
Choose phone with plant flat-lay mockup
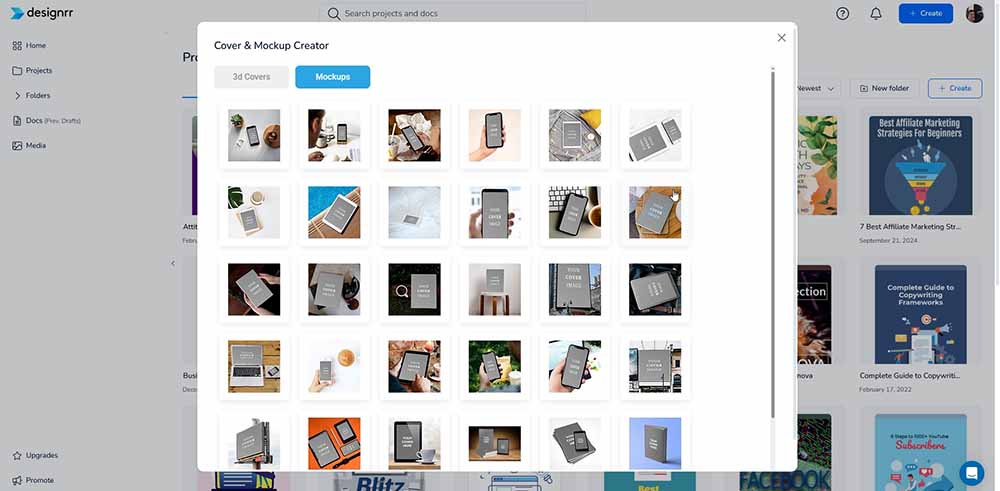[254, 135]
